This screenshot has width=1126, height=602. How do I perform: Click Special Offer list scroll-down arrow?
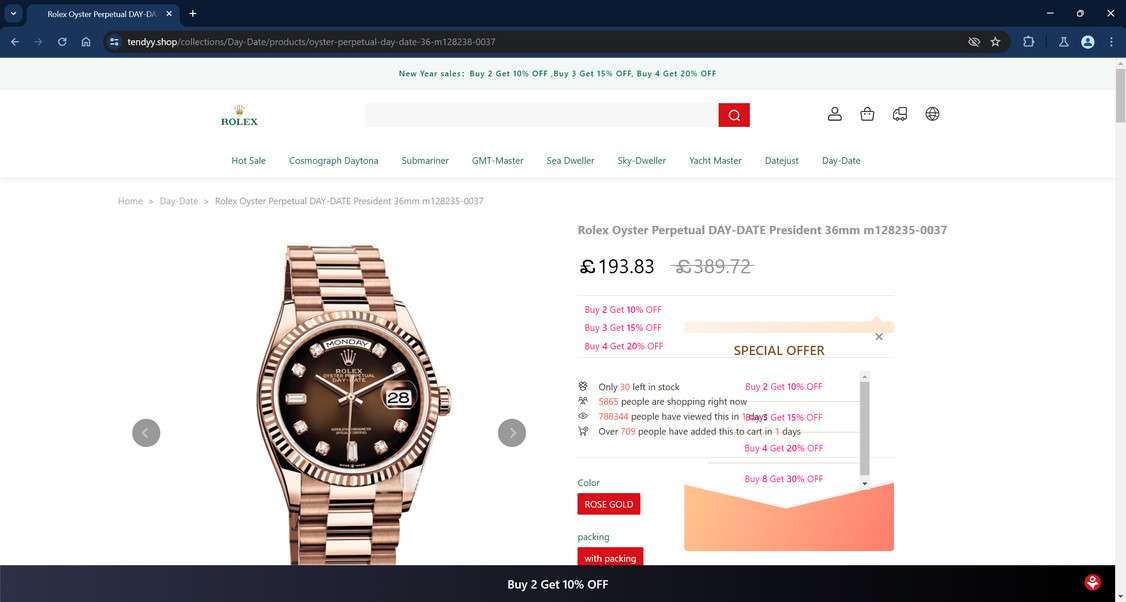coord(865,483)
